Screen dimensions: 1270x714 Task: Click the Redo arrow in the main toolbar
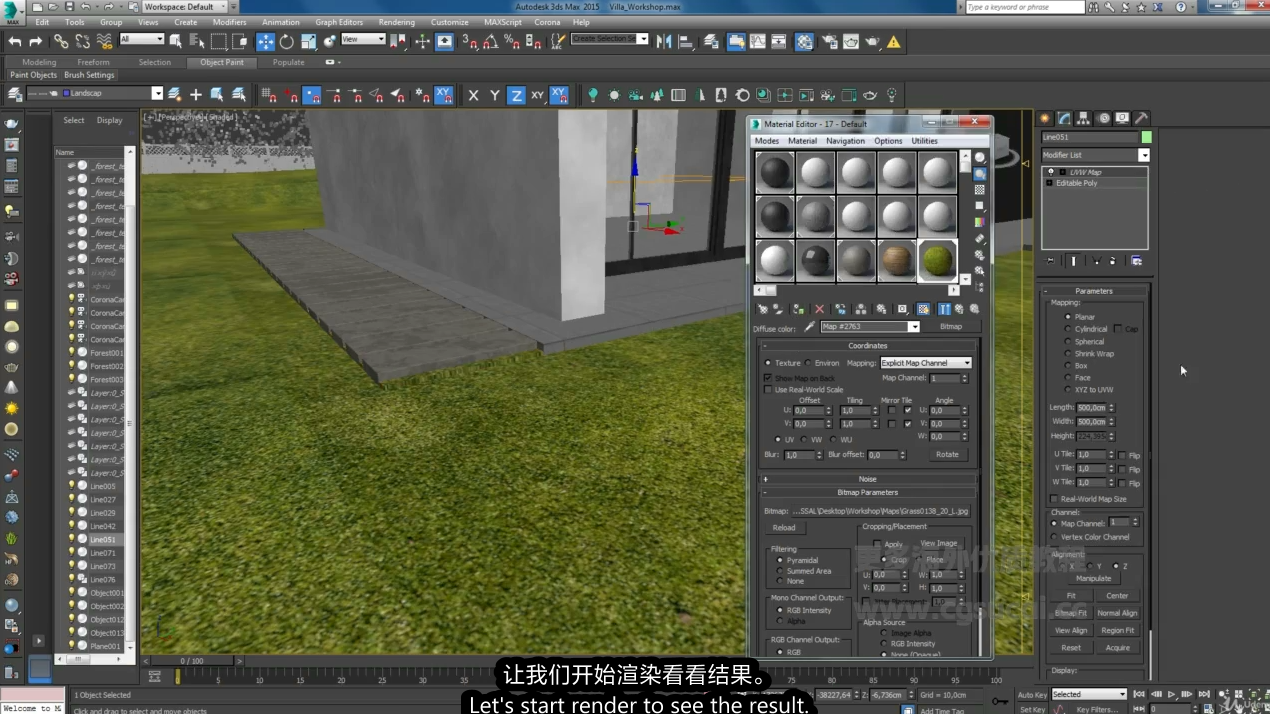tap(36, 41)
